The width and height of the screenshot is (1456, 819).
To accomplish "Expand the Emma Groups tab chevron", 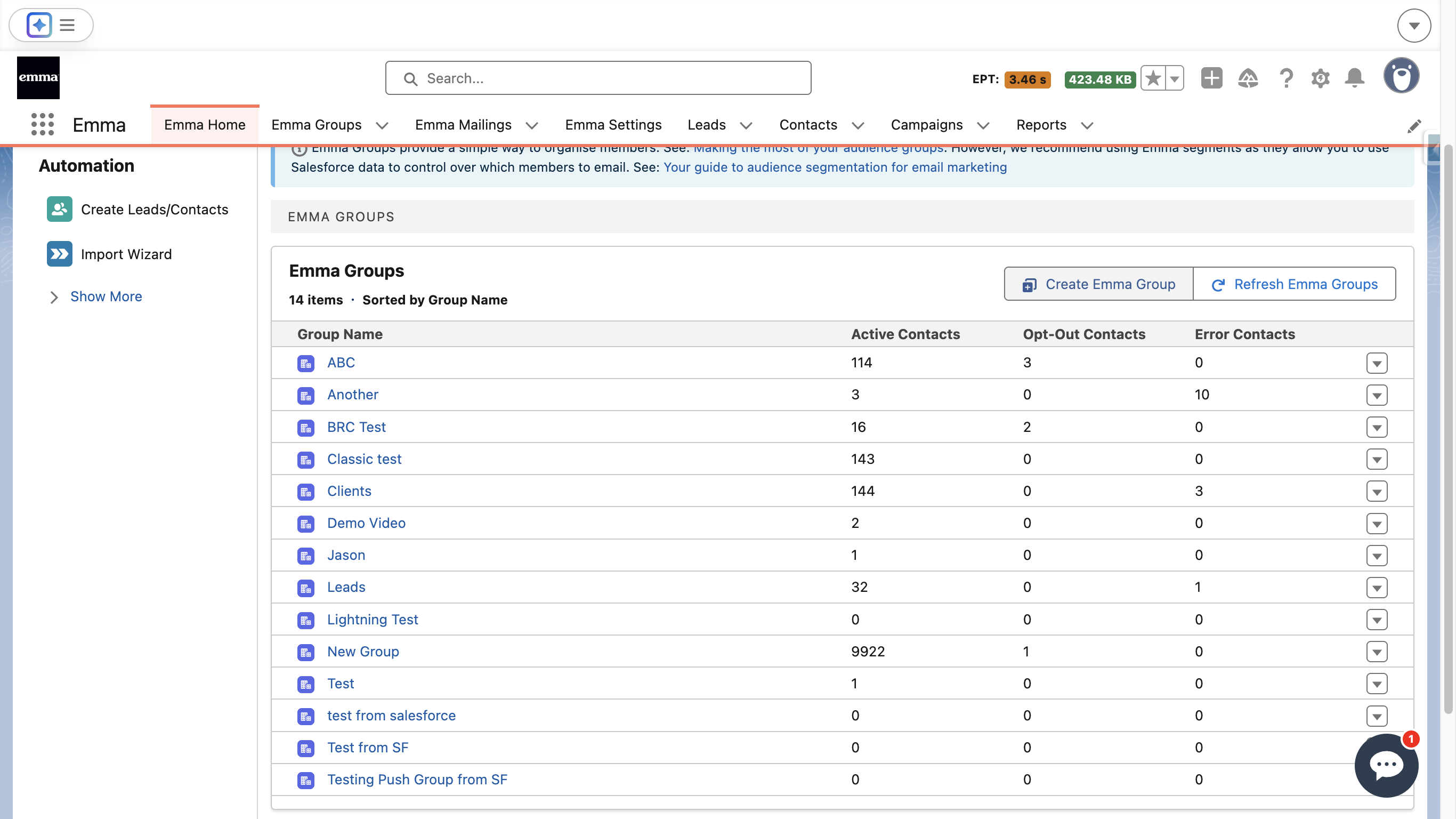I will click(x=382, y=125).
